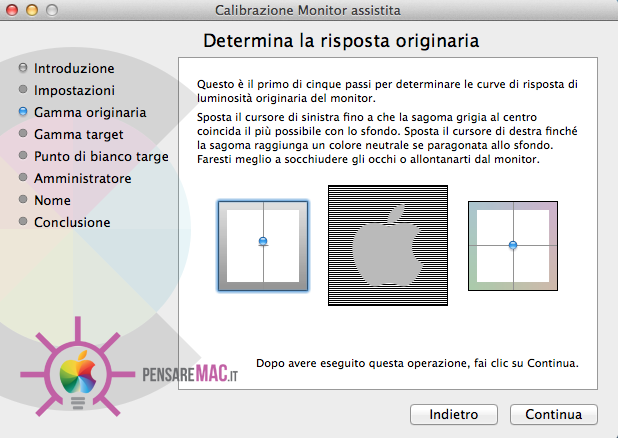Click the yellow minimize window button
The width and height of the screenshot is (618, 438).
(32, 10)
